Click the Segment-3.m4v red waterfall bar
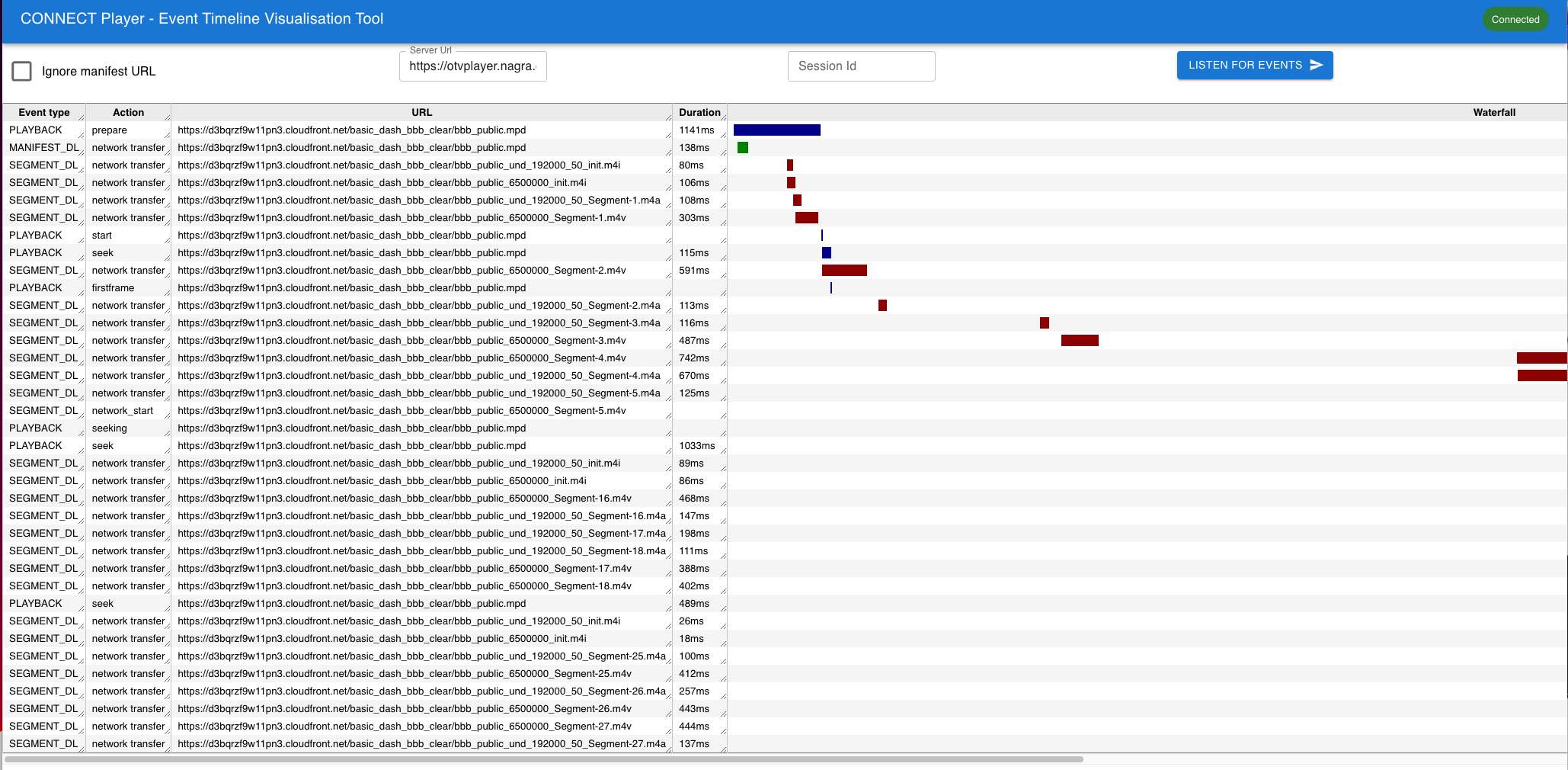The width and height of the screenshot is (1568, 770). (1080, 341)
